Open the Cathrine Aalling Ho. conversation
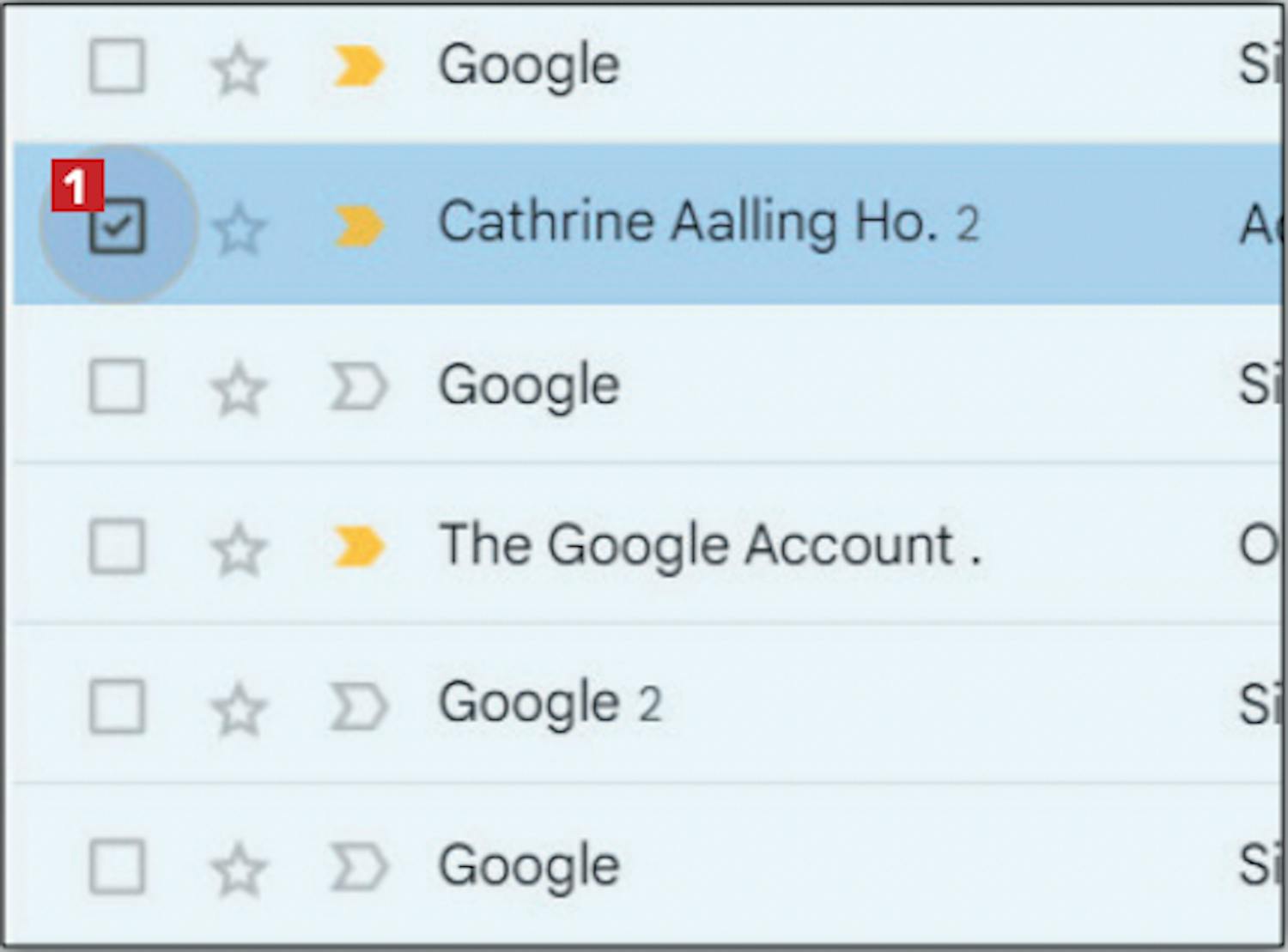 (x=687, y=223)
